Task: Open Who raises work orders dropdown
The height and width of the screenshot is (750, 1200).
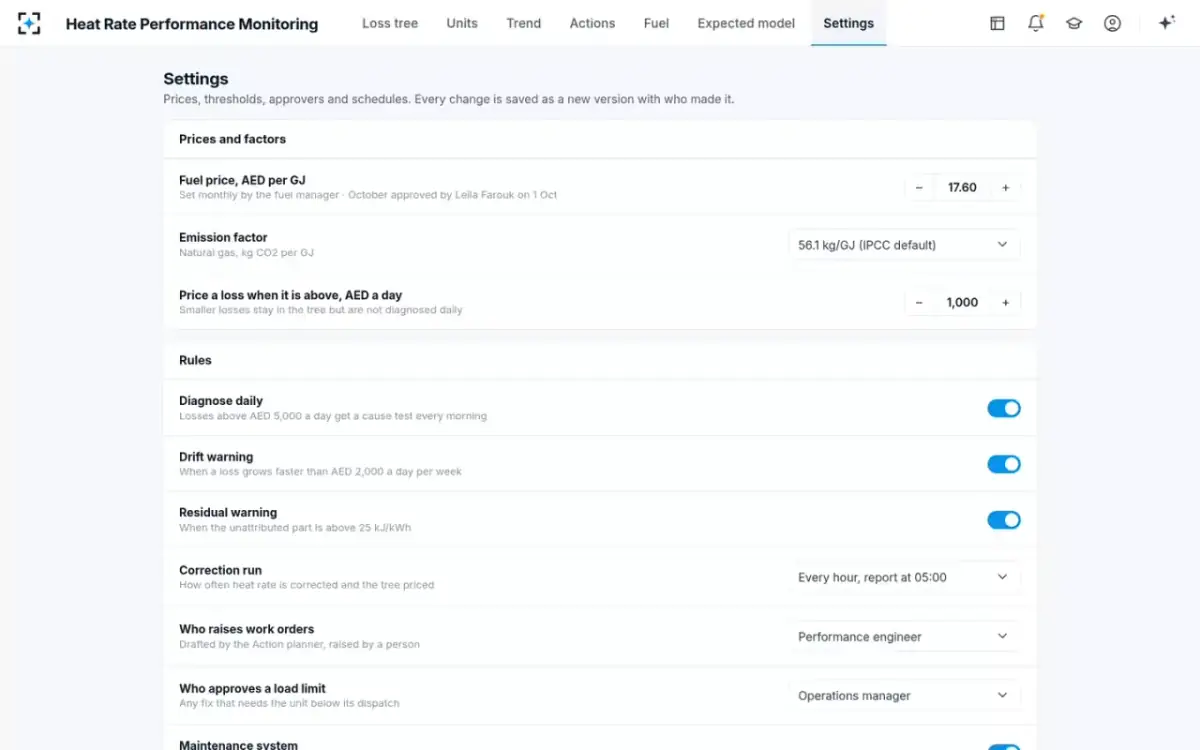Action: [x=904, y=637]
